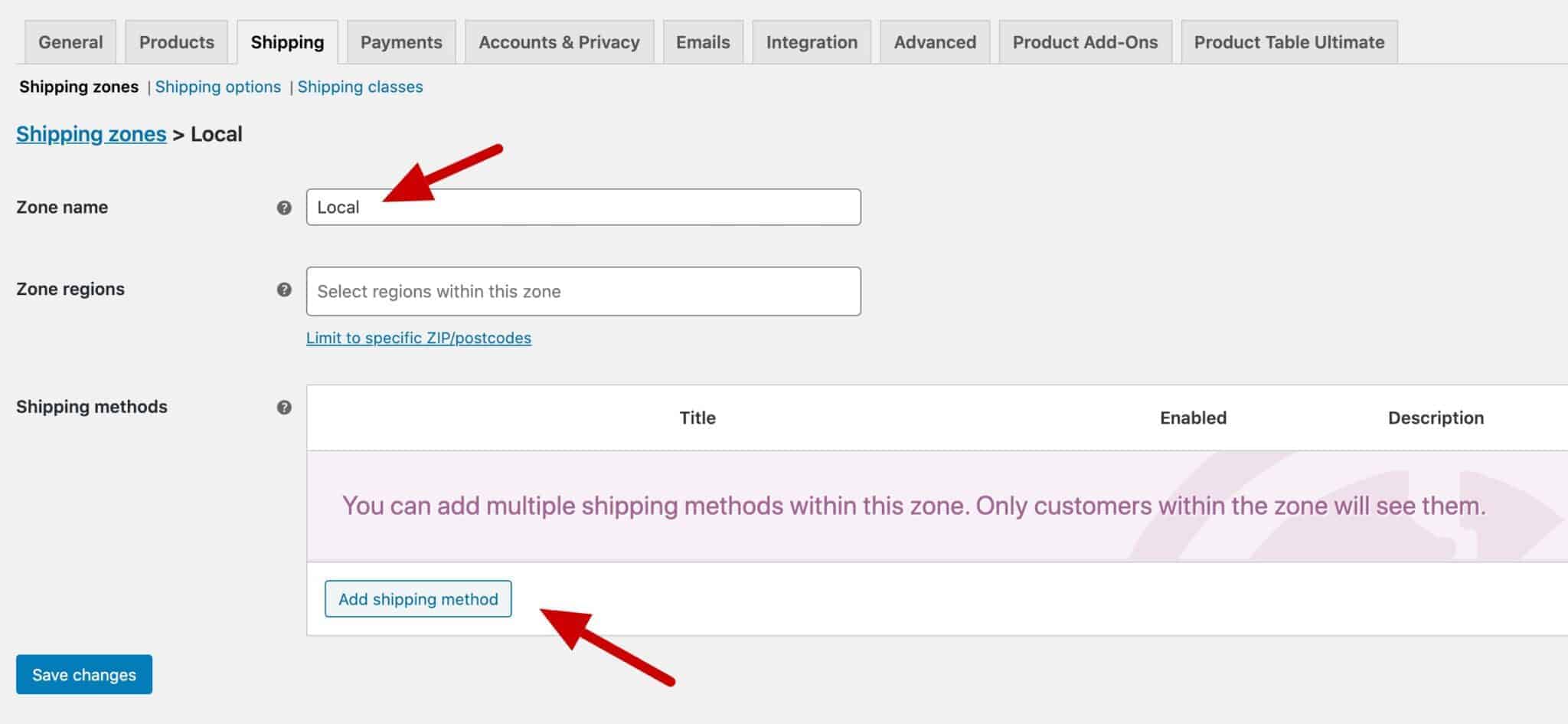Viewport: 1568px width, 724px height.
Task: Click Add shipping method button
Action: 417,599
